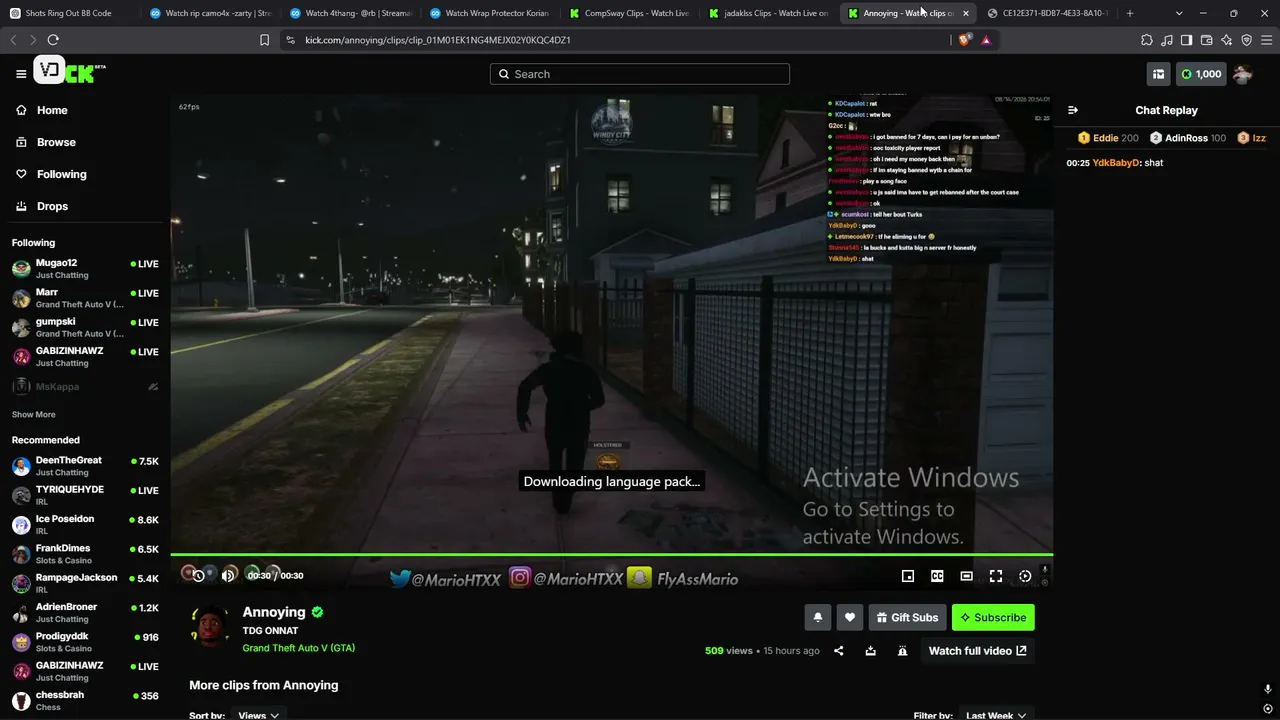Open the browser tab search dropdown arrow
This screenshot has height=720, width=1280.
click(1179, 13)
